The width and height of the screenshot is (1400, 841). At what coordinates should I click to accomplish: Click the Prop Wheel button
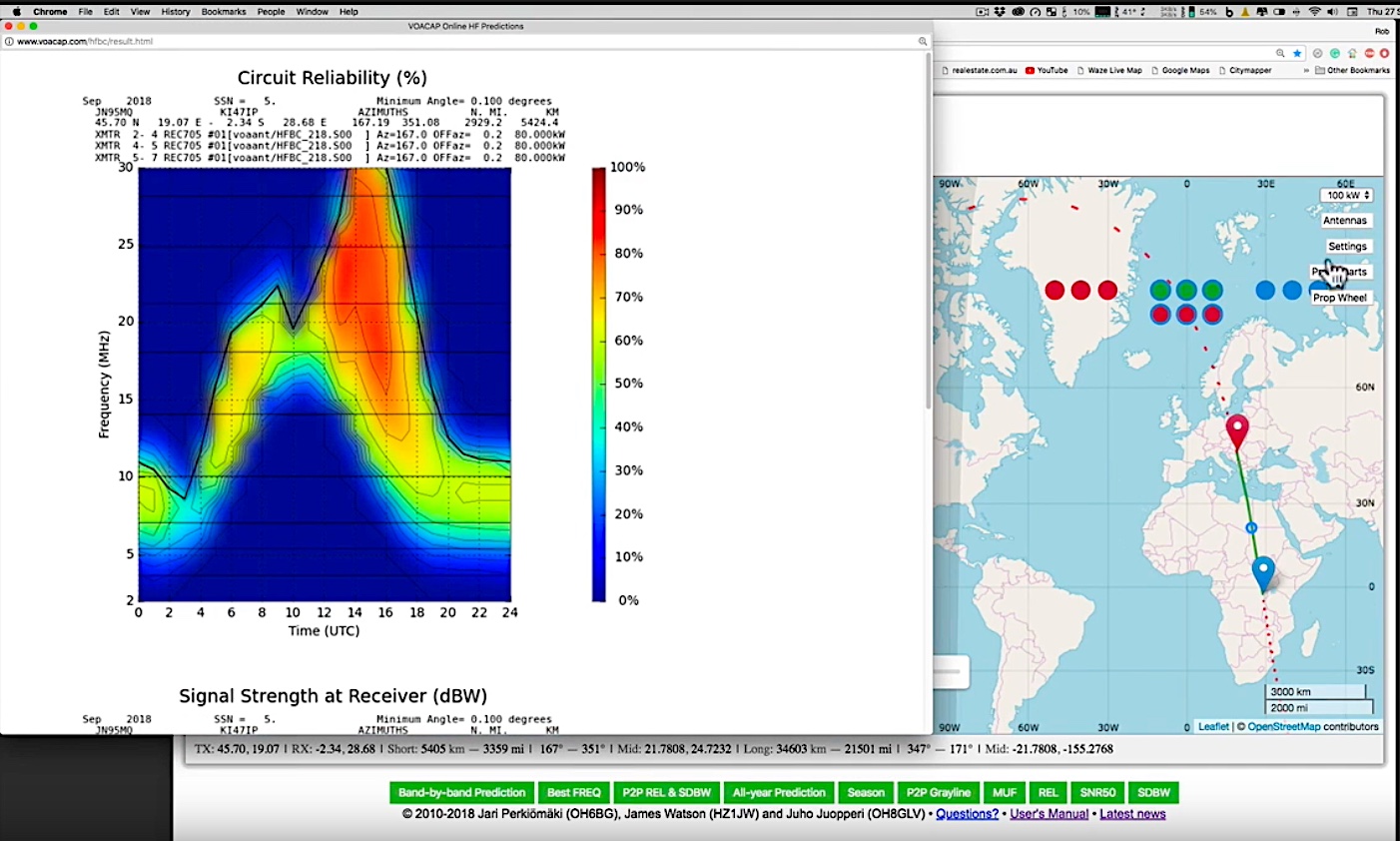point(1341,297)
